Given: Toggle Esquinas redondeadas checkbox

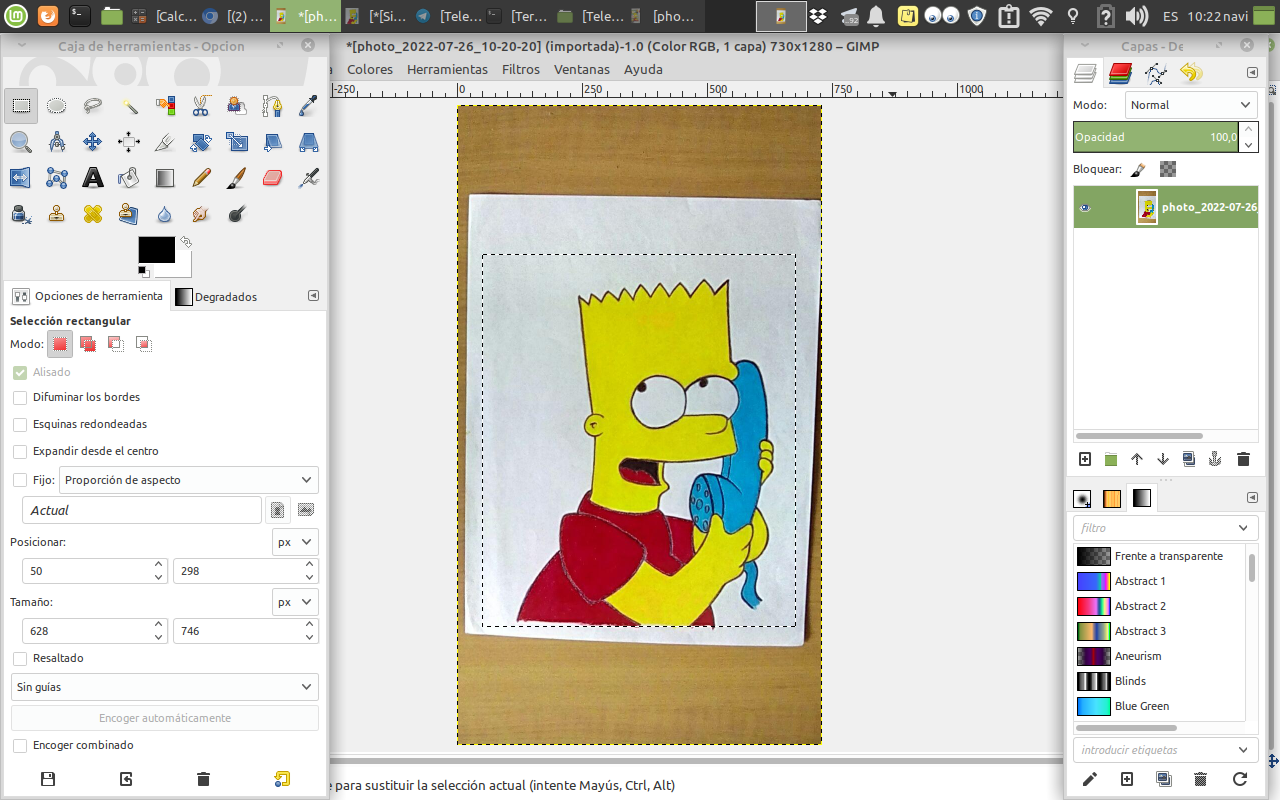Looking at the screenshot, I should pyautogui.click(x=20, y=424).
